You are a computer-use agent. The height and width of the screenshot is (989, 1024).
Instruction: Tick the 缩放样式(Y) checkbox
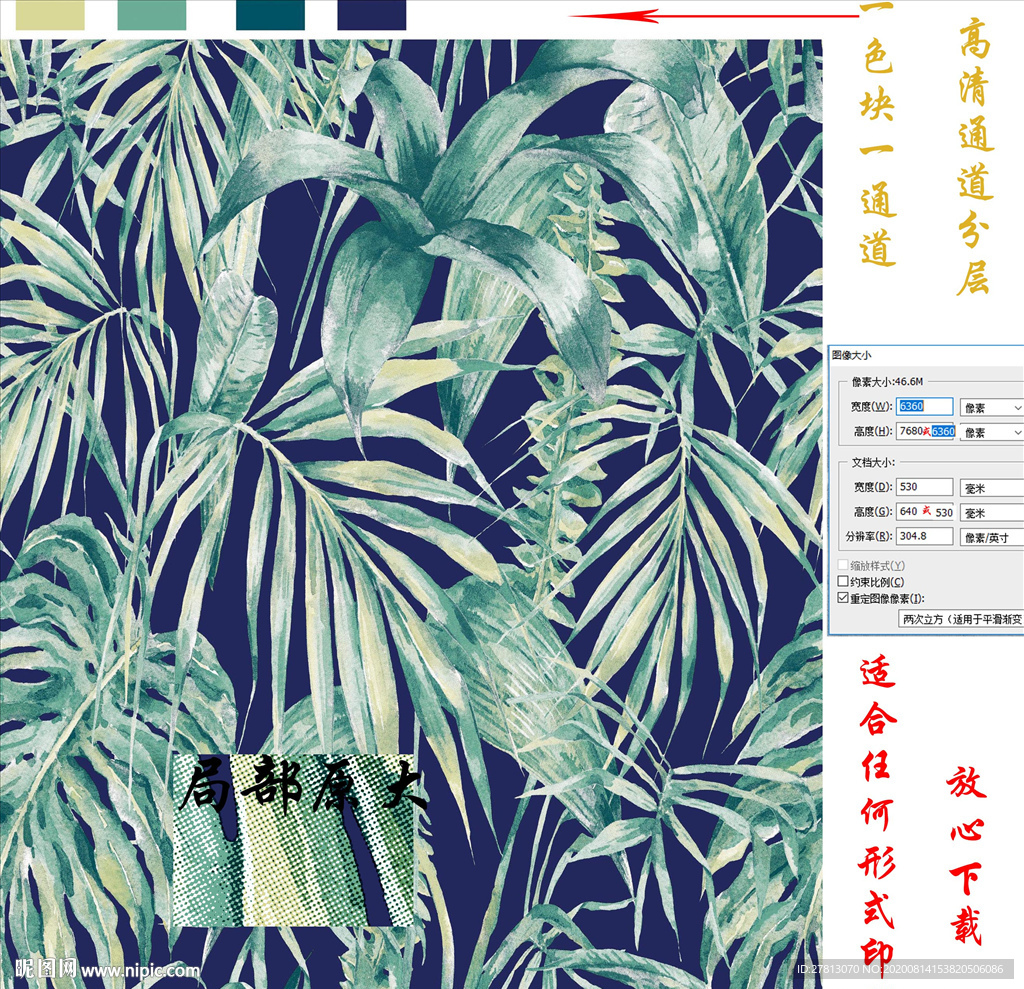coord(843,565)
